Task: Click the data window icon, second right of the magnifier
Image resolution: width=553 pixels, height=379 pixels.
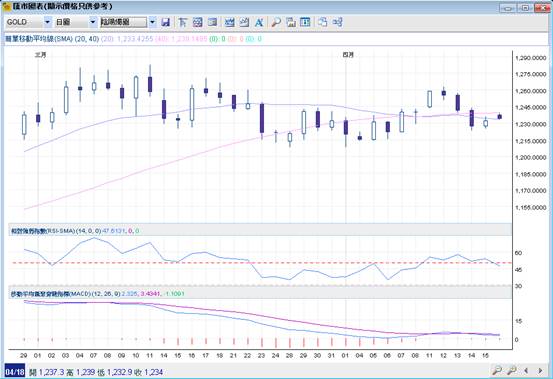Action: [305, 22]
